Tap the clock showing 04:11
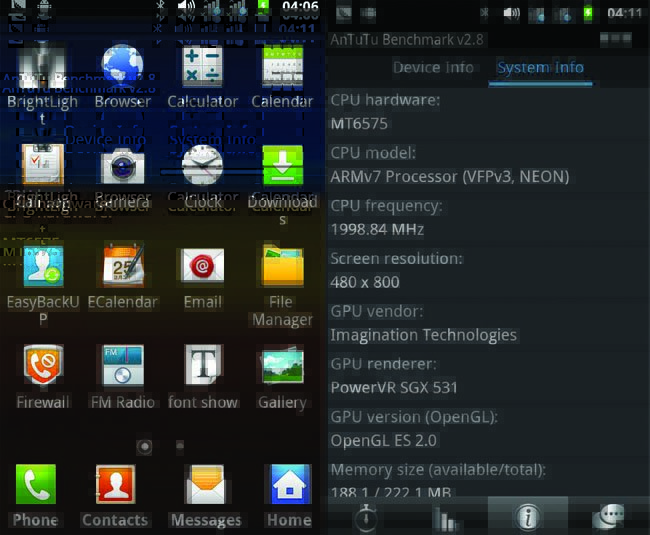Image resolution: width=650 pixels, height=535 pixels. point(624,13)
